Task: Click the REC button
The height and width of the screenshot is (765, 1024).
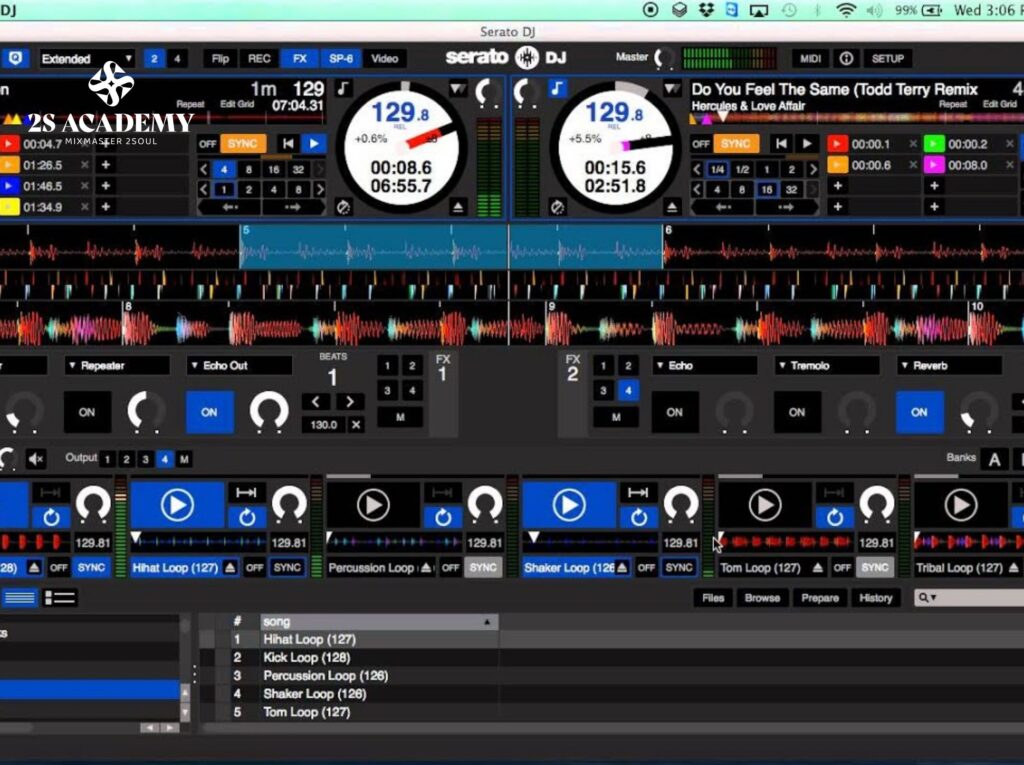Action: [259, 59]
